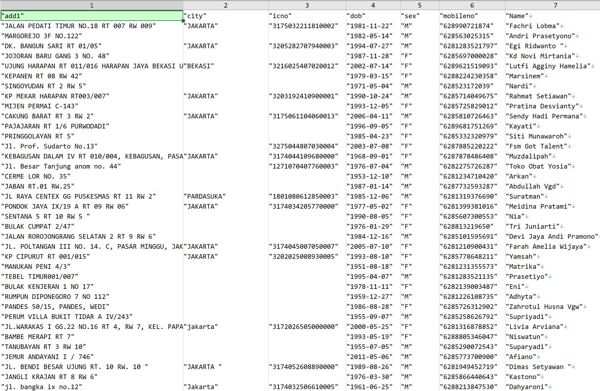Select the "Name" header cell
Image resolution: width=600 pixels, height=391 pixels.
click(553, 16)
